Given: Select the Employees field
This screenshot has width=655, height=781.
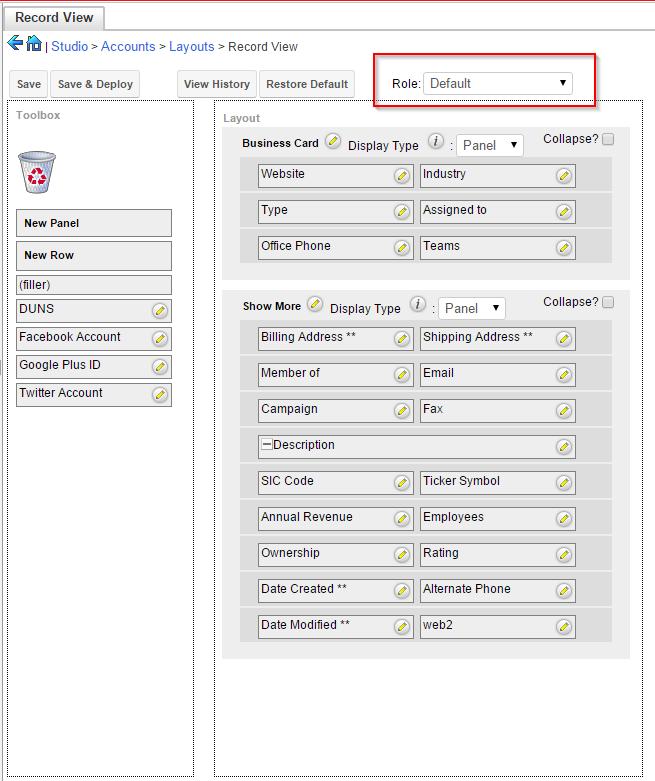Looking at the screenshot, I should [x=498, y=519].
